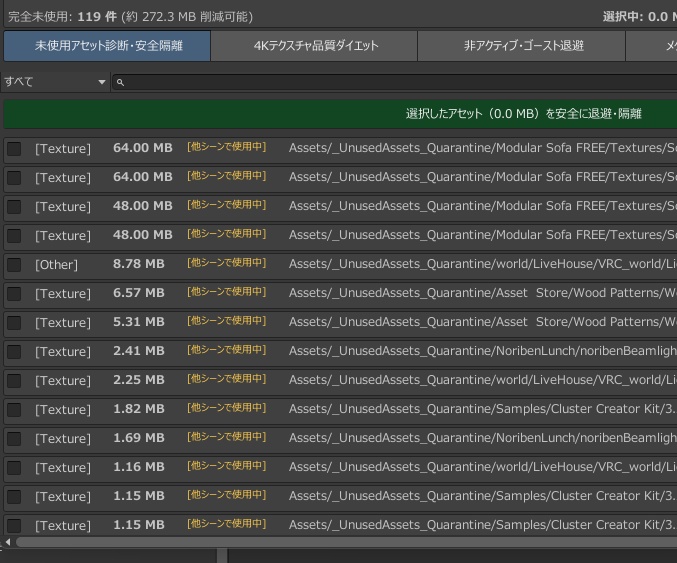
Task: Click the 1.16 MB size value
Action: [139, 467]
